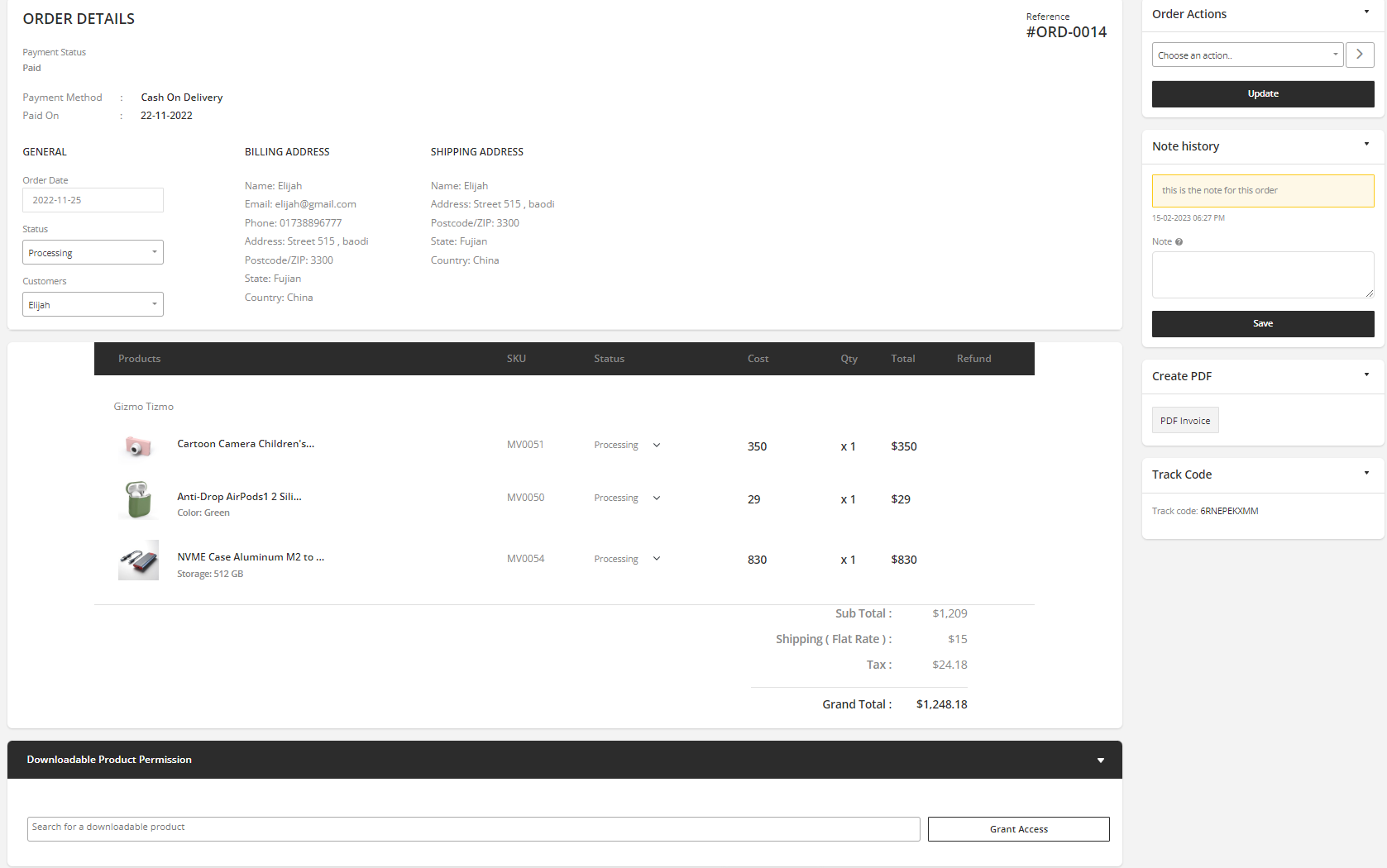Viewport: 1387px width, 868px height.
Task: Collapse the Note history panel
Action: (x=1365, y=145)
